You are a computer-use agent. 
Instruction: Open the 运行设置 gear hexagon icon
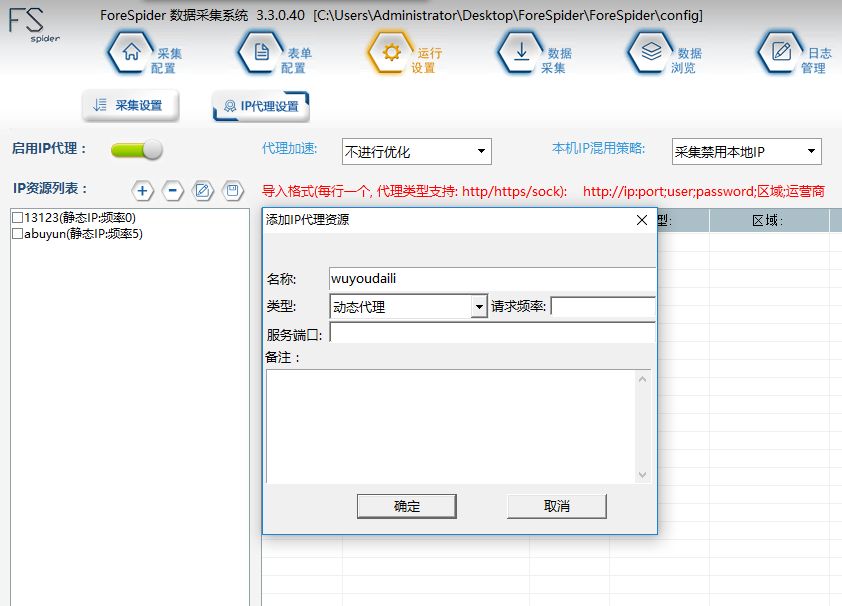pyautogui.click(x=391, y=53)
